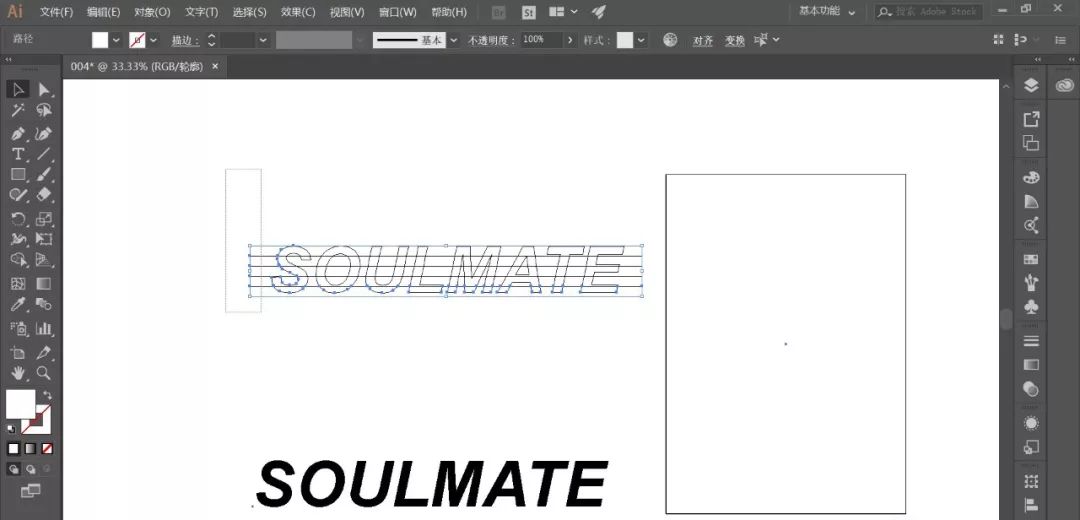Open the 窗口(W) menu
Screen dimensions: 1080x520
(397, 12)
